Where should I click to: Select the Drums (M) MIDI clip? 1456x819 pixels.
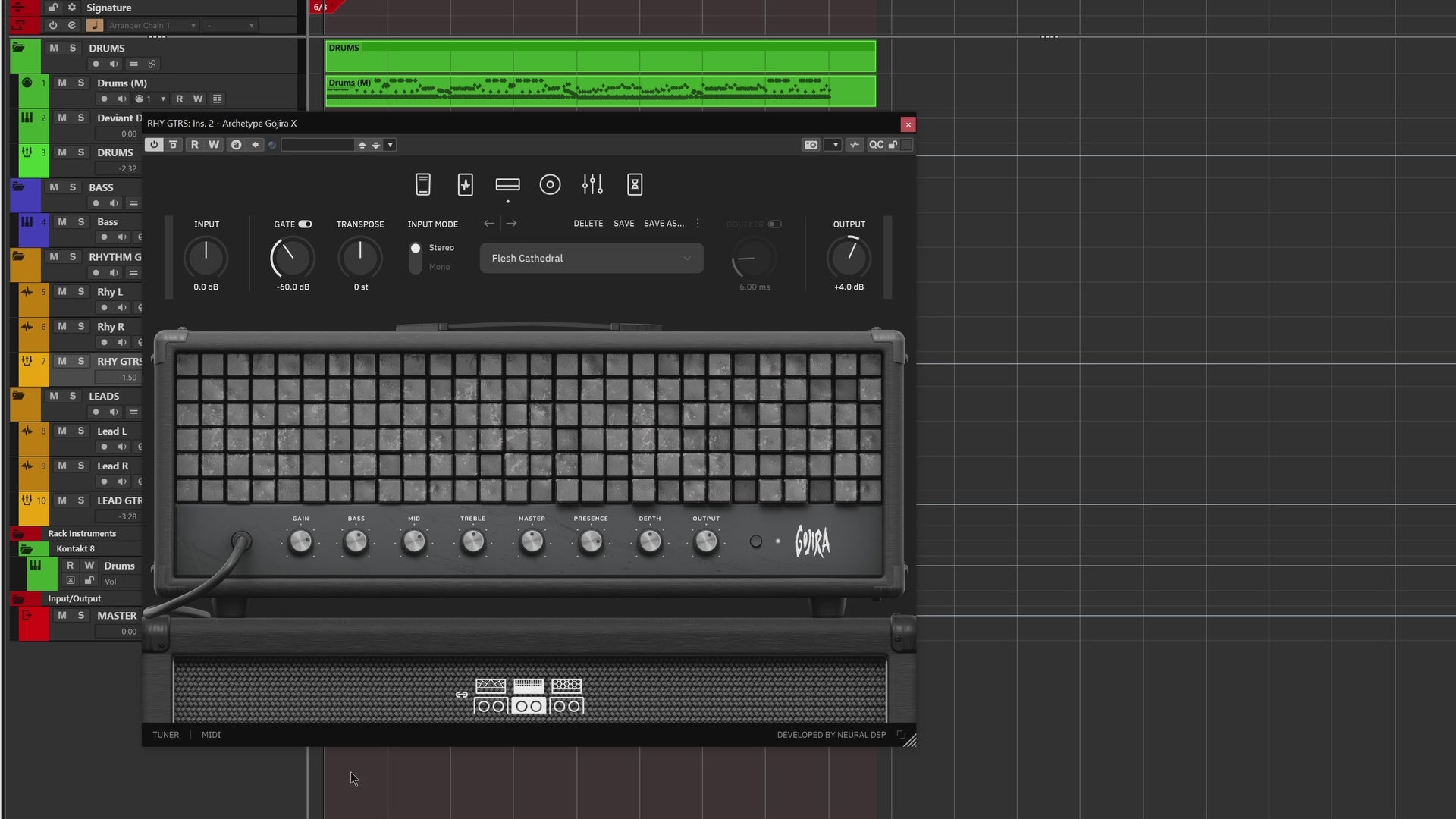point(601,91)
